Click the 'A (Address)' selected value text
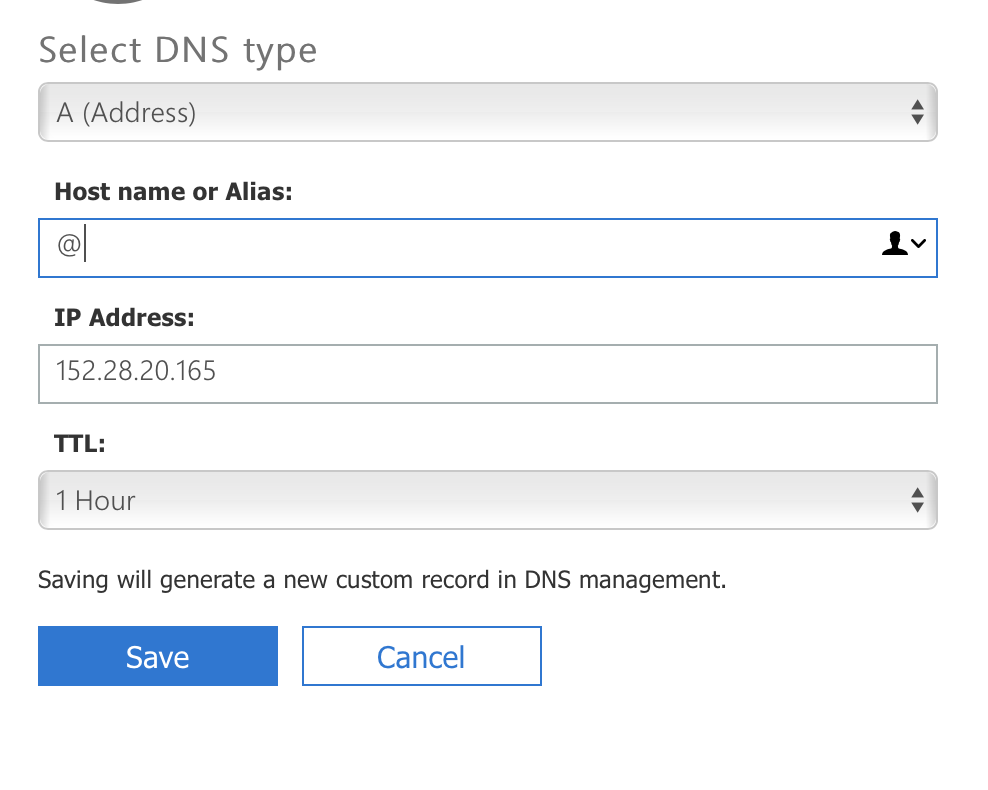Viewport: 988px width, 790px height. 126,113
